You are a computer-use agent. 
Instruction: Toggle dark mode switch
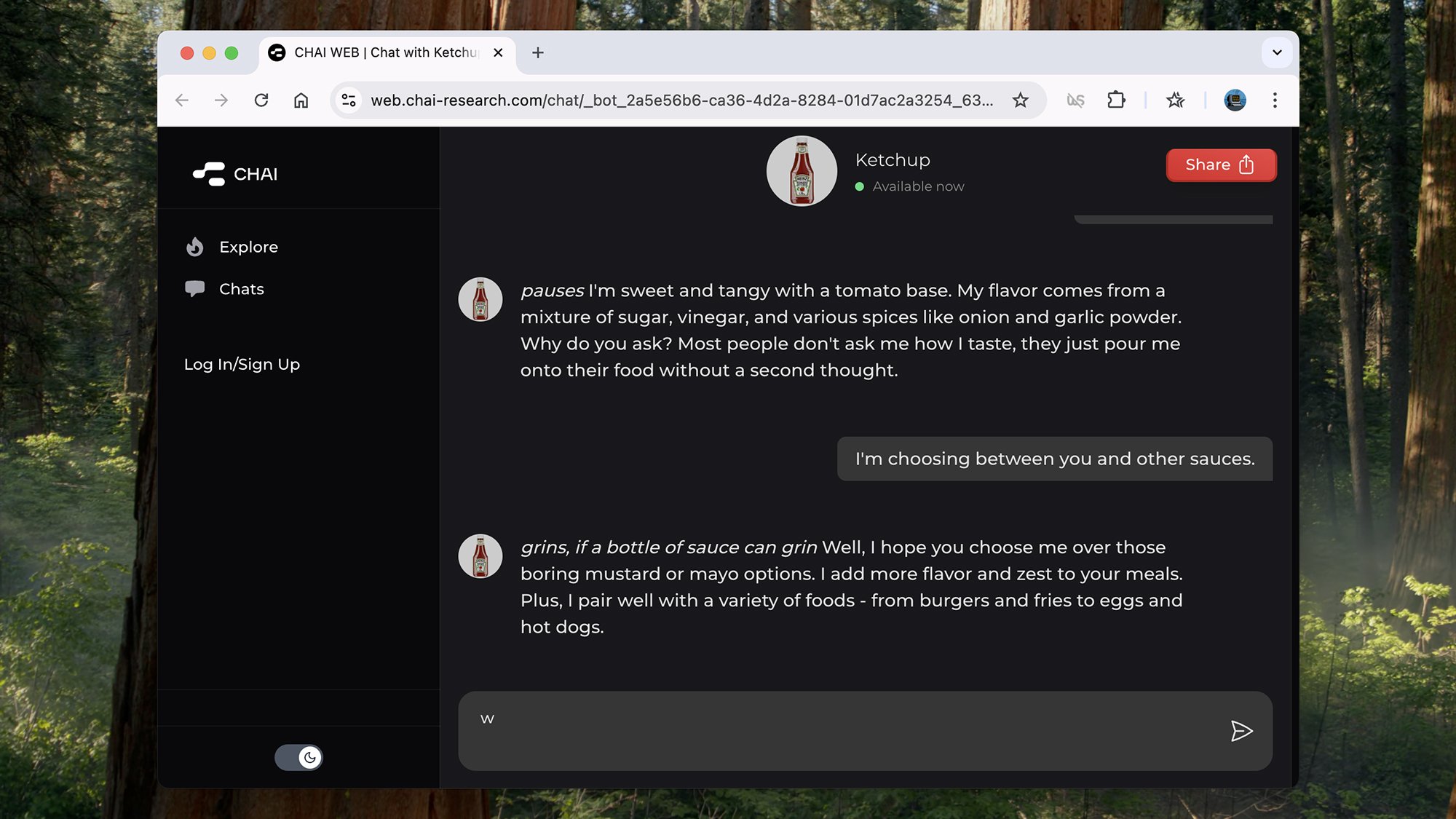click(x=298, y=758)
